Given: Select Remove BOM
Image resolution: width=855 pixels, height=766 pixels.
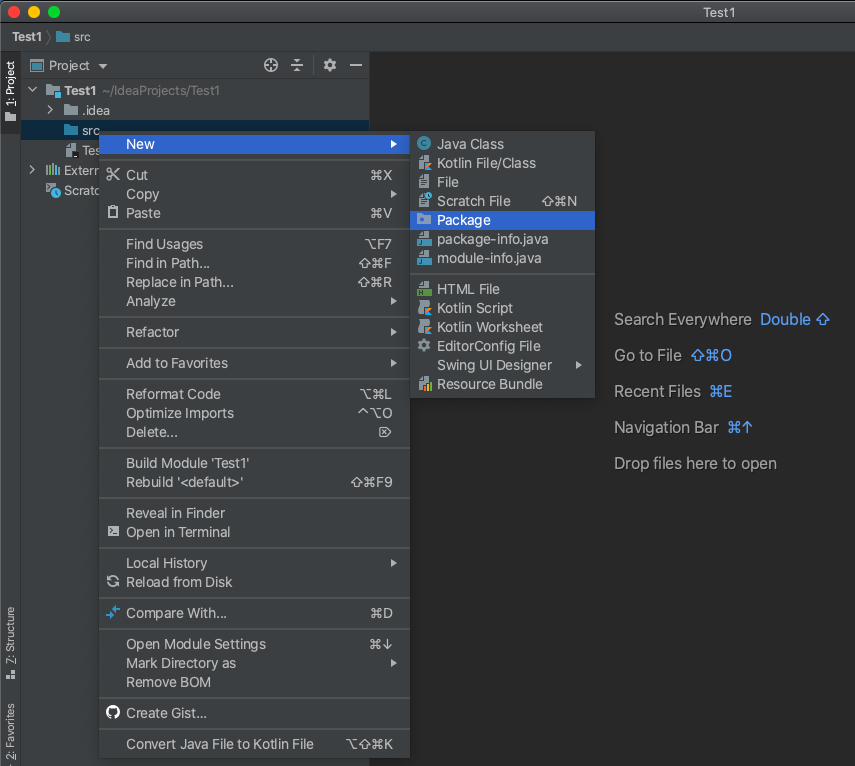Looking at the screenshot, I should tap(254, 681).
